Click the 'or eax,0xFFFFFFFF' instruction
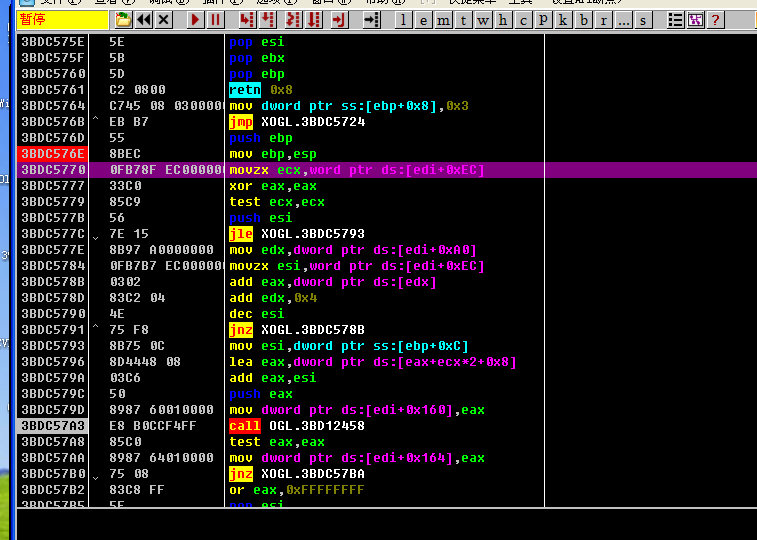The width and height of the screenshot is (757, 540). (x=296, y=490)
